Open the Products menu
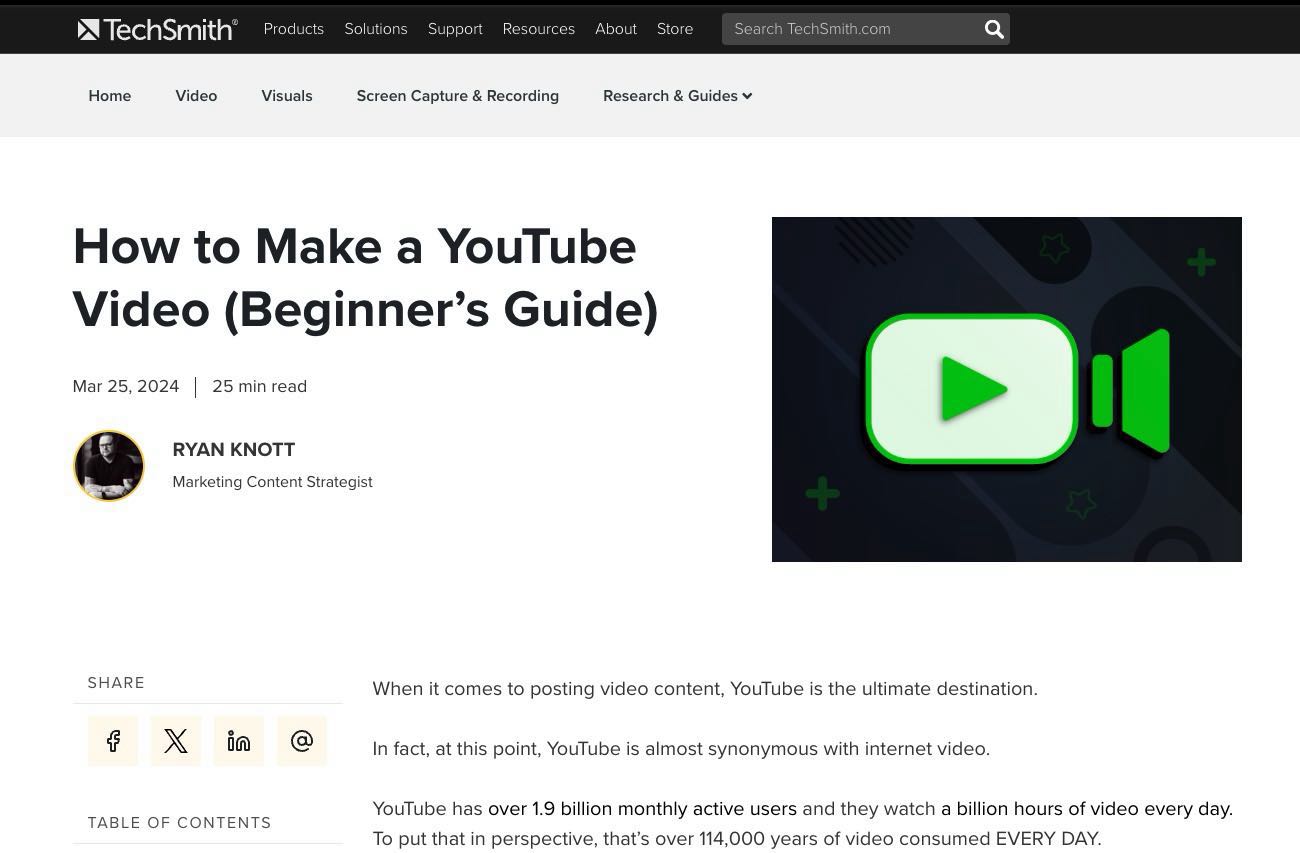The height and width of the screenshot is (853, 1300). 294,29
